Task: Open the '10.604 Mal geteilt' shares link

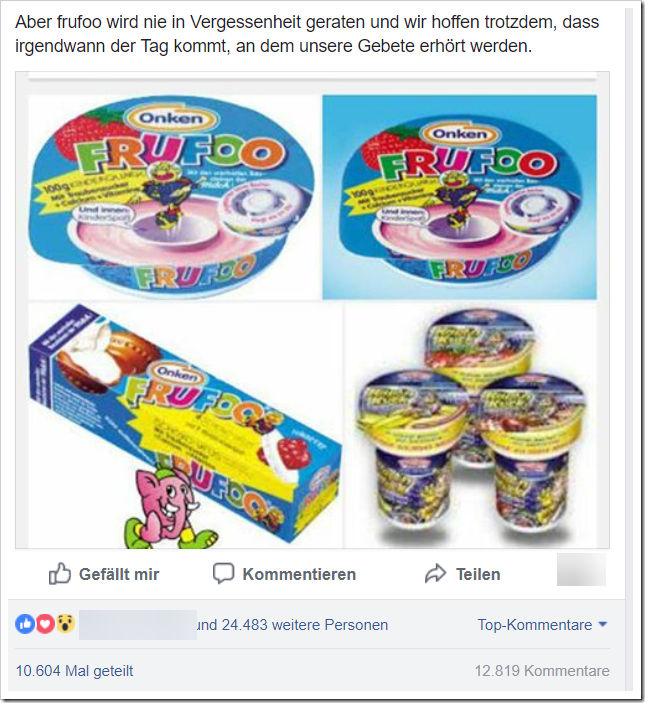Action: pyautogui.click(x=74, y=671)
